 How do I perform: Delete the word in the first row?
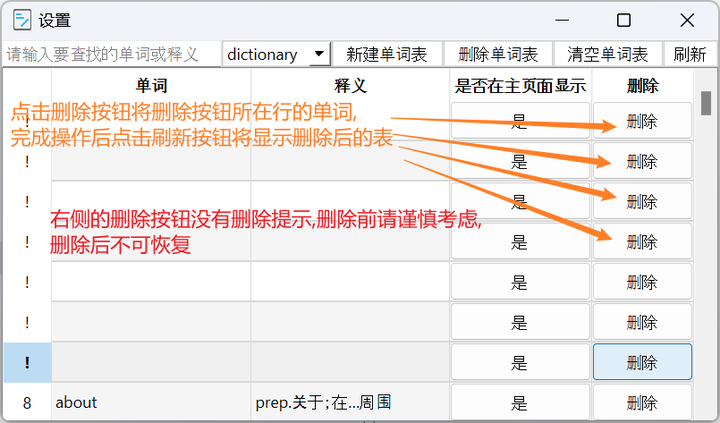pyautogui.click(x=642, y=121)
